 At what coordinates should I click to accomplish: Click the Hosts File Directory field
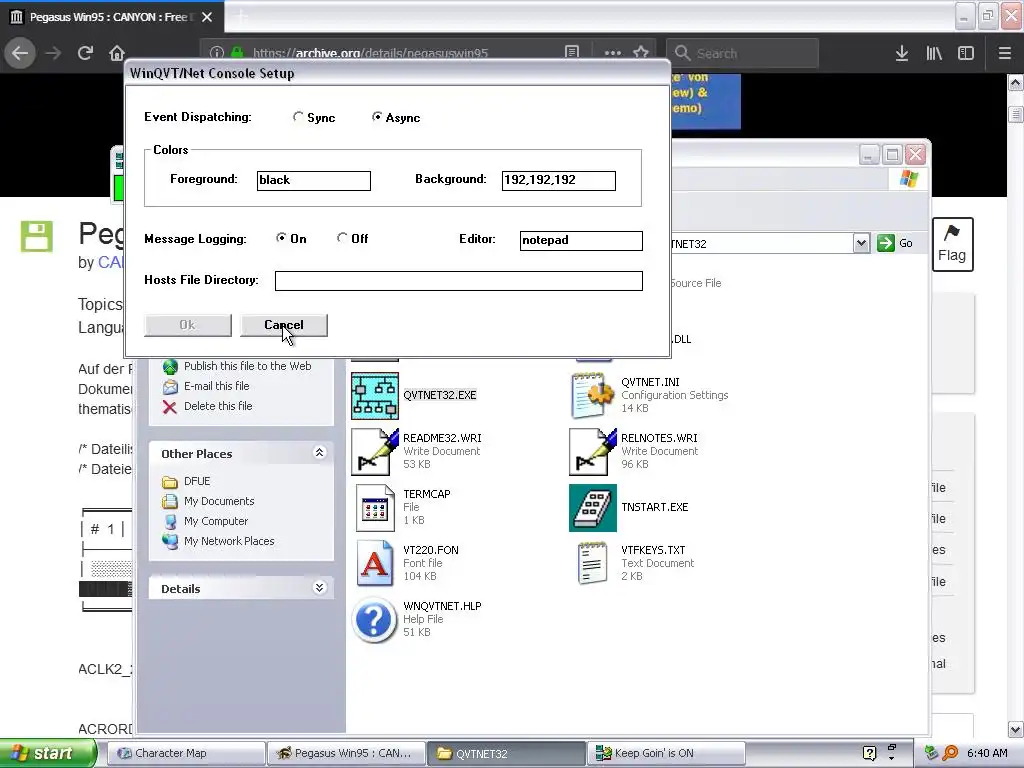[458, 281]
